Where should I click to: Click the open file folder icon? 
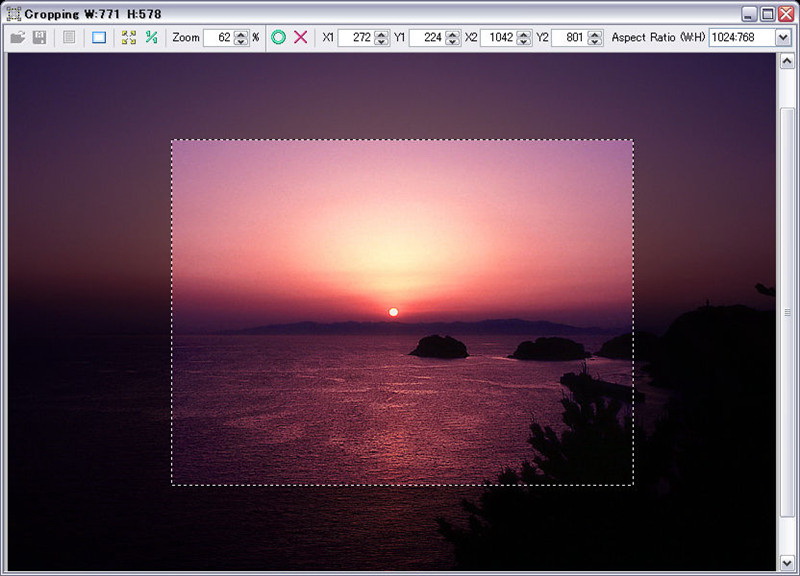click(x=17, y=37)
